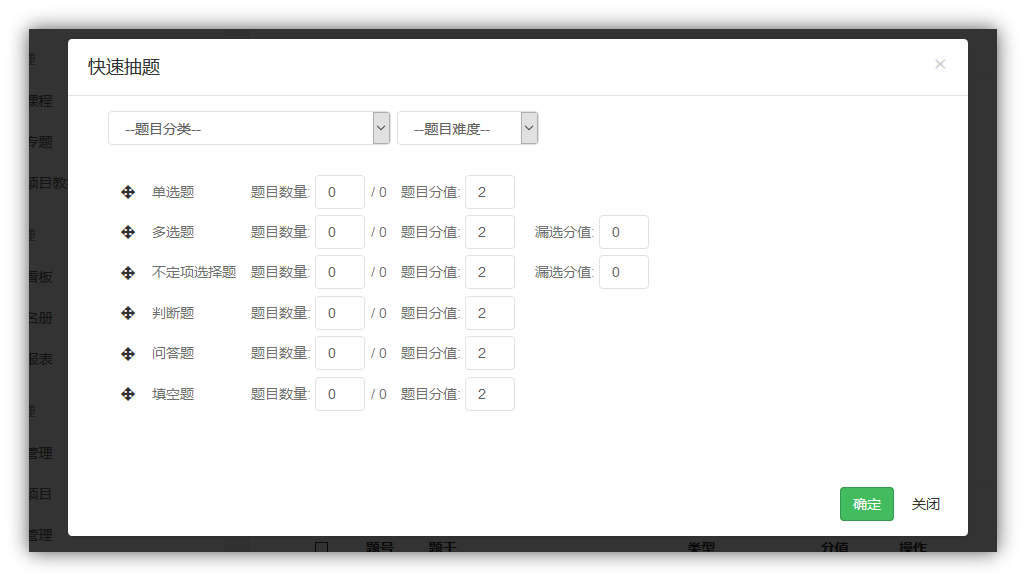Open the 题目难度 dropdown
This screenshot has width=1027, height=583.
tap(468, 128)
